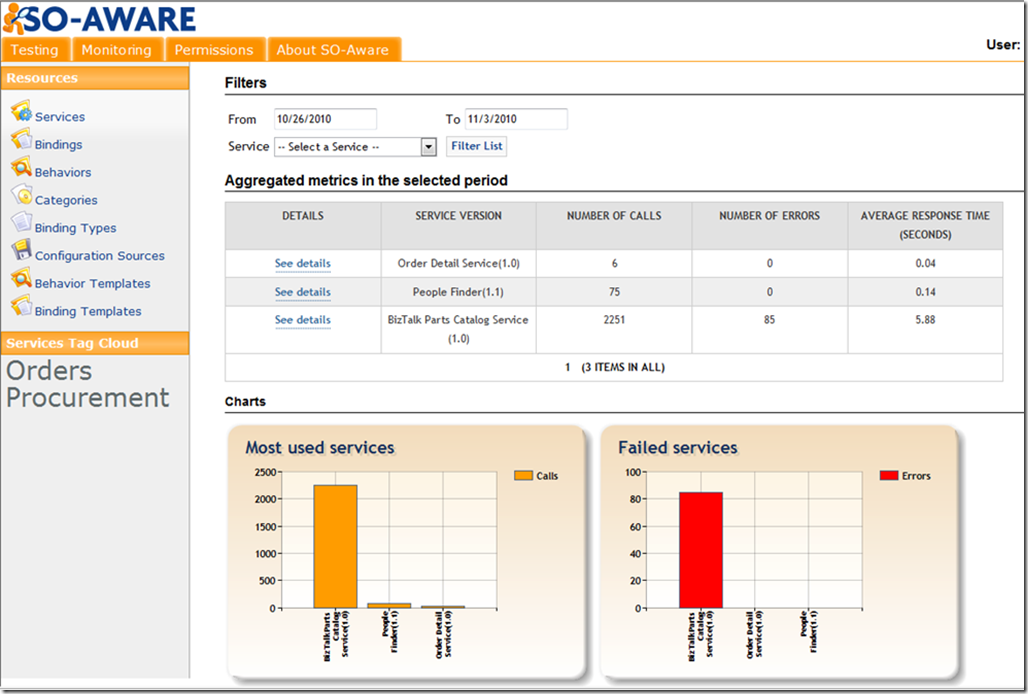Open the Services link in Resources
The height and width of the screenshot is (694, 1028).
pyautogui.click(x=60, y=117)
